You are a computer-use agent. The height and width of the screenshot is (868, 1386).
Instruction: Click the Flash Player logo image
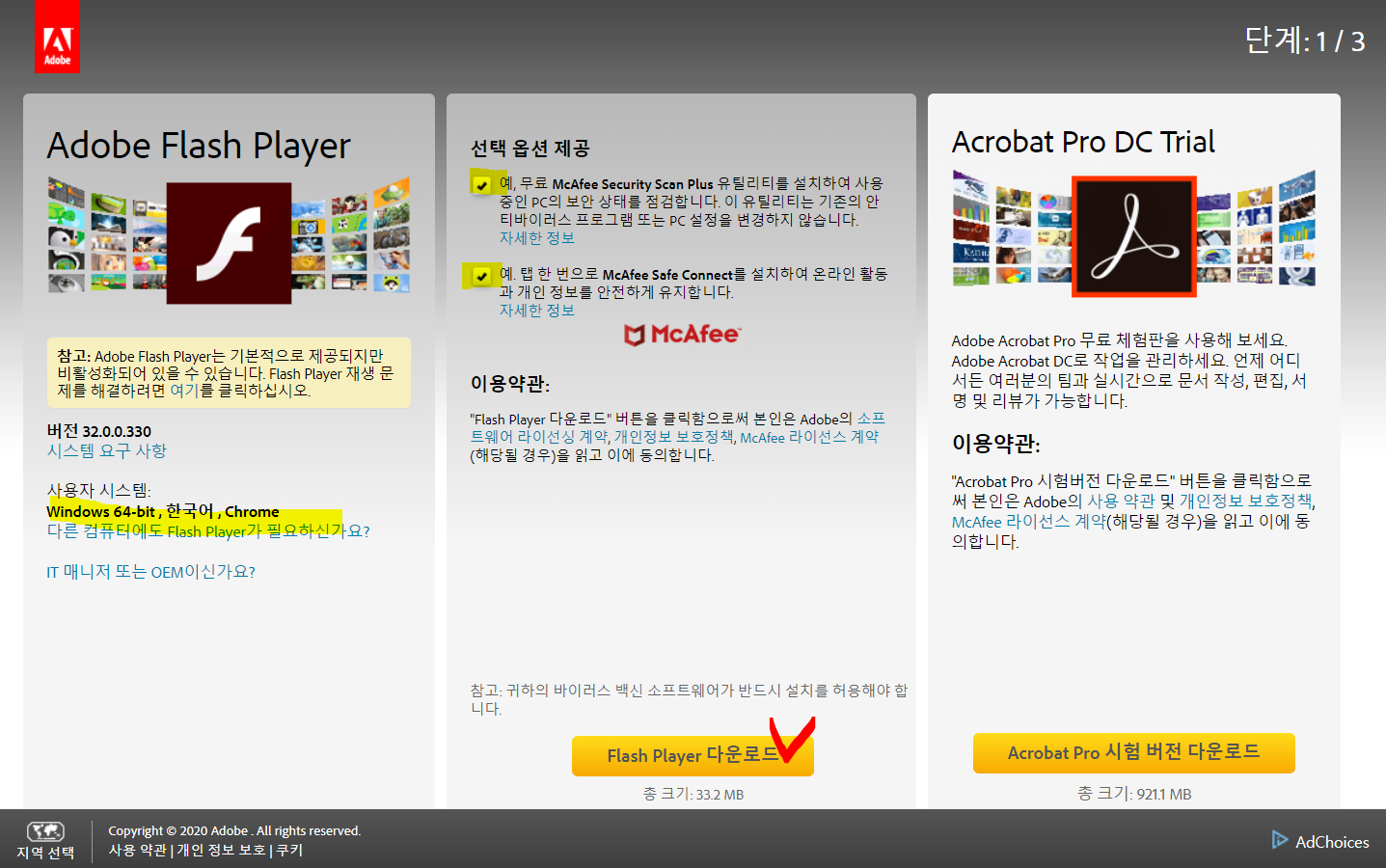tap(229, 243)
